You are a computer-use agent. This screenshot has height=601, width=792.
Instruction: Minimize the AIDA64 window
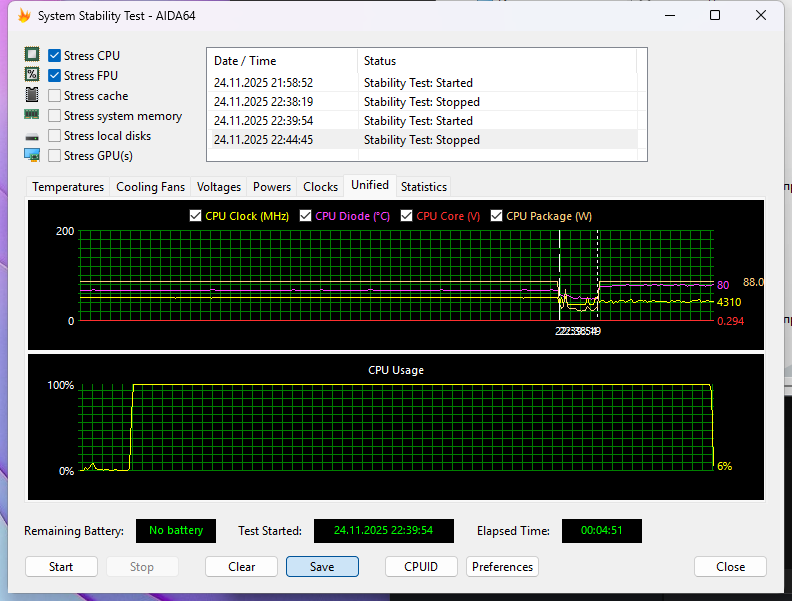[x=670, y=16]
